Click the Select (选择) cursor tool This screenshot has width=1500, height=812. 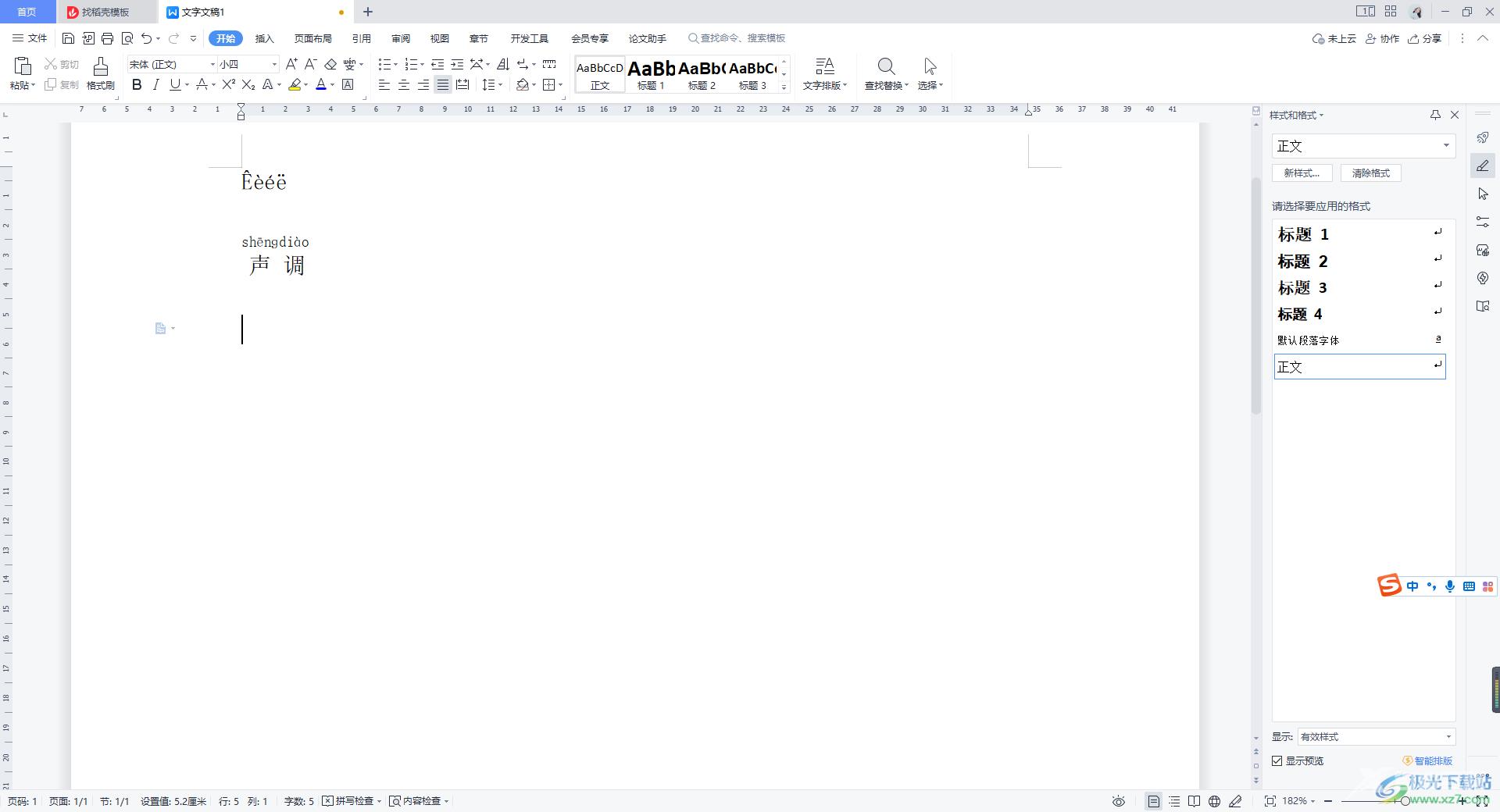coord(930,74)
